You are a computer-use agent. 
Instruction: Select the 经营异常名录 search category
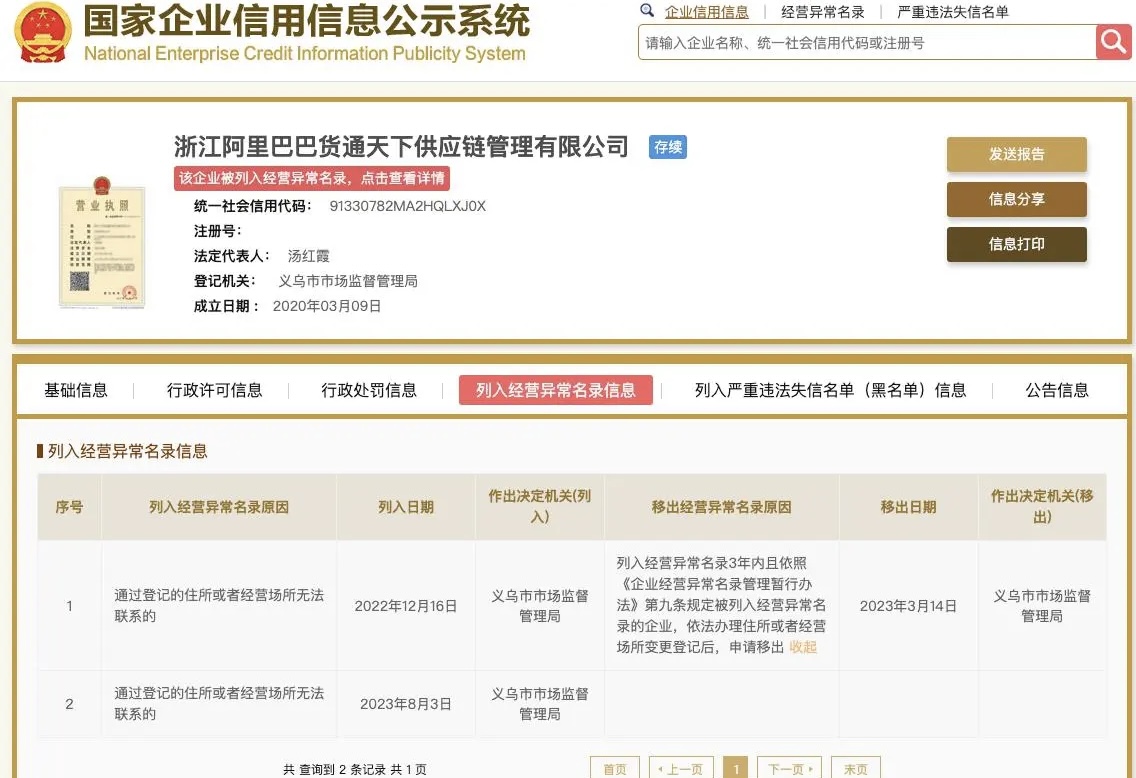[x=823, y=12]
